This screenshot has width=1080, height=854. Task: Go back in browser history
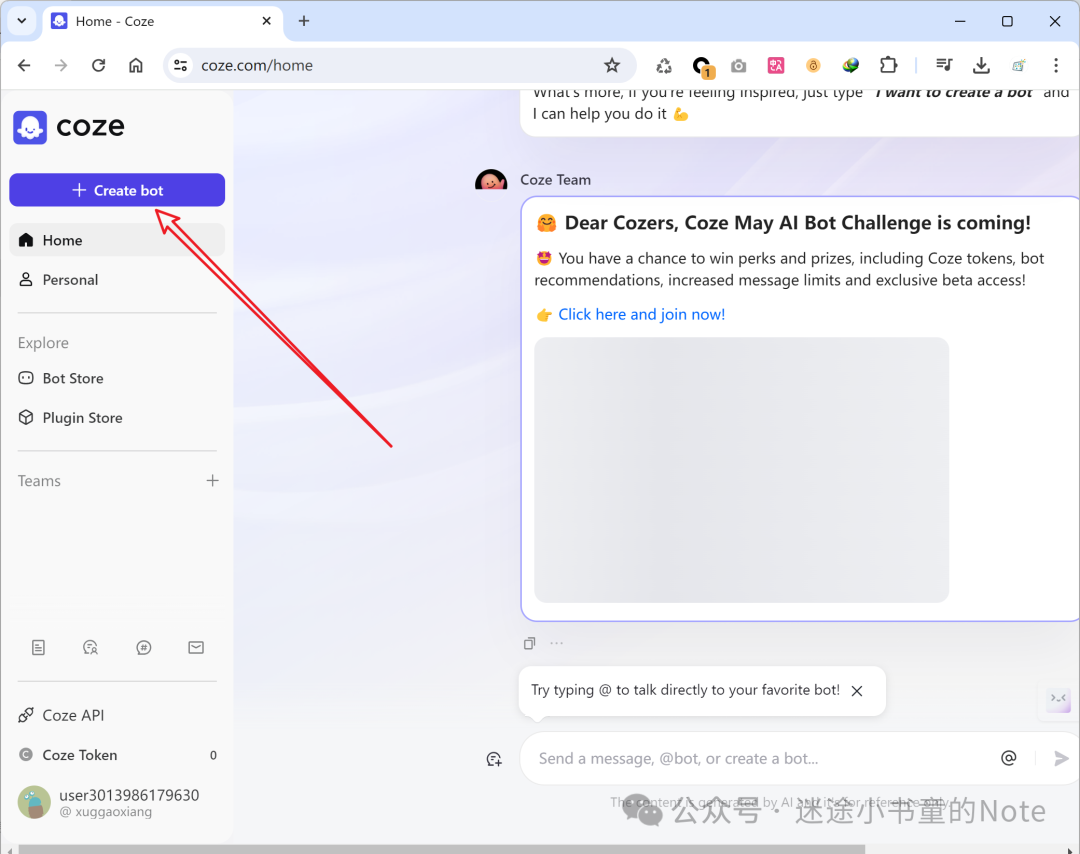click(x=24, y=65)
